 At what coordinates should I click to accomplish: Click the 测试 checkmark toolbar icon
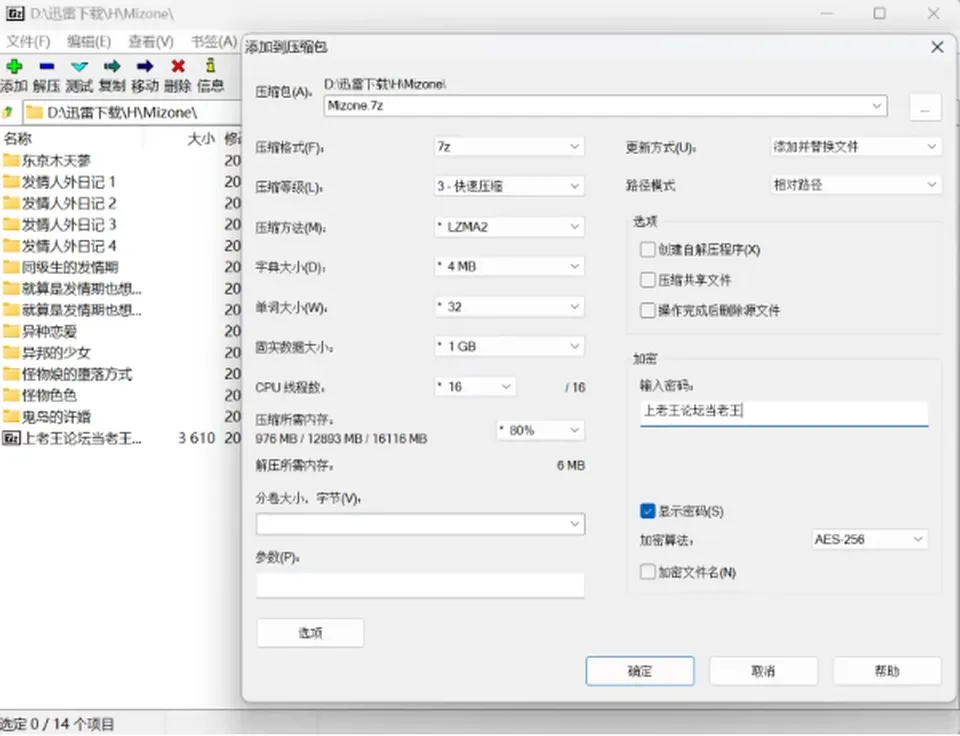(79, 66)
